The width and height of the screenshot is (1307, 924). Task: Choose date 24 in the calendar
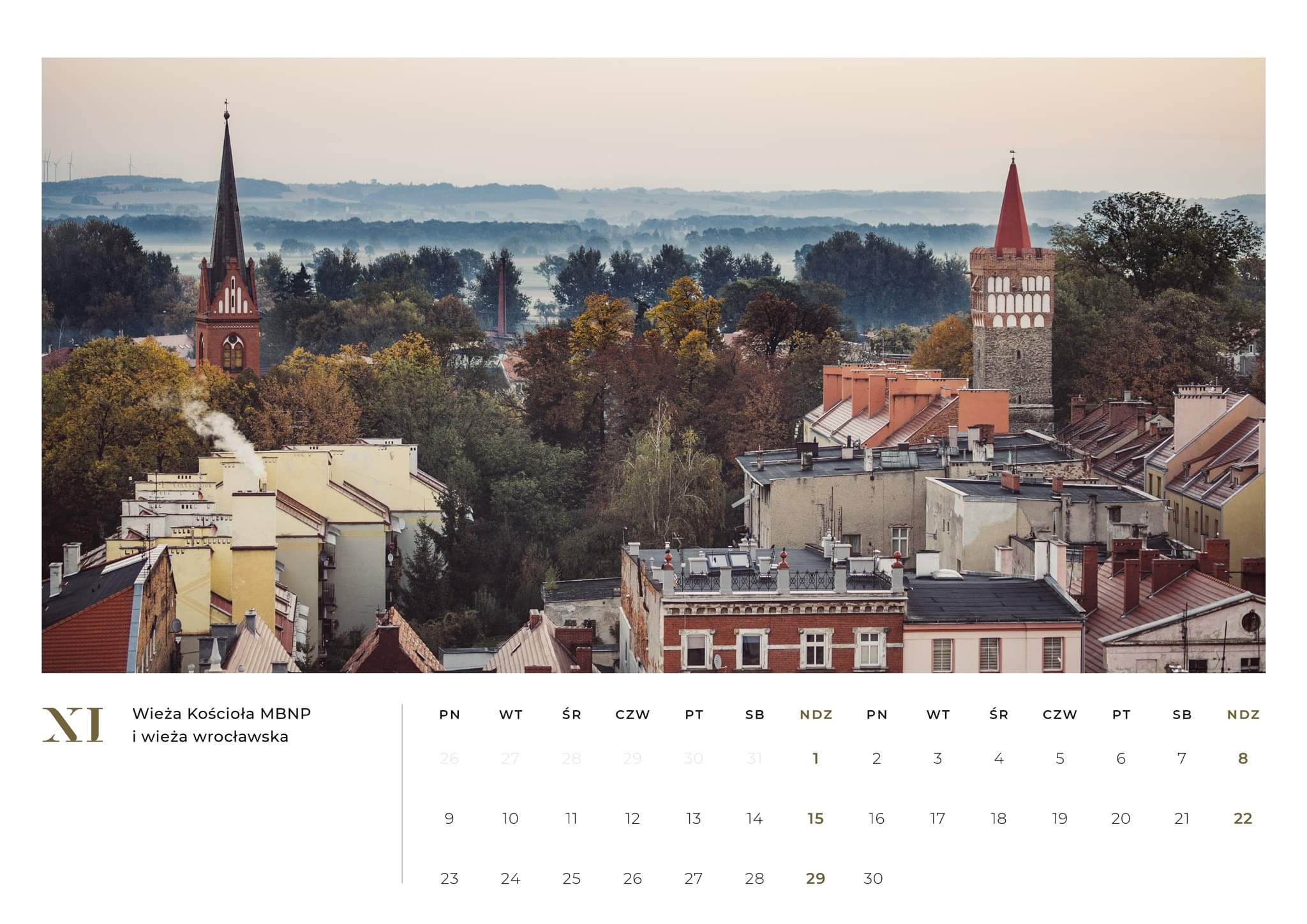click(511, 879)
